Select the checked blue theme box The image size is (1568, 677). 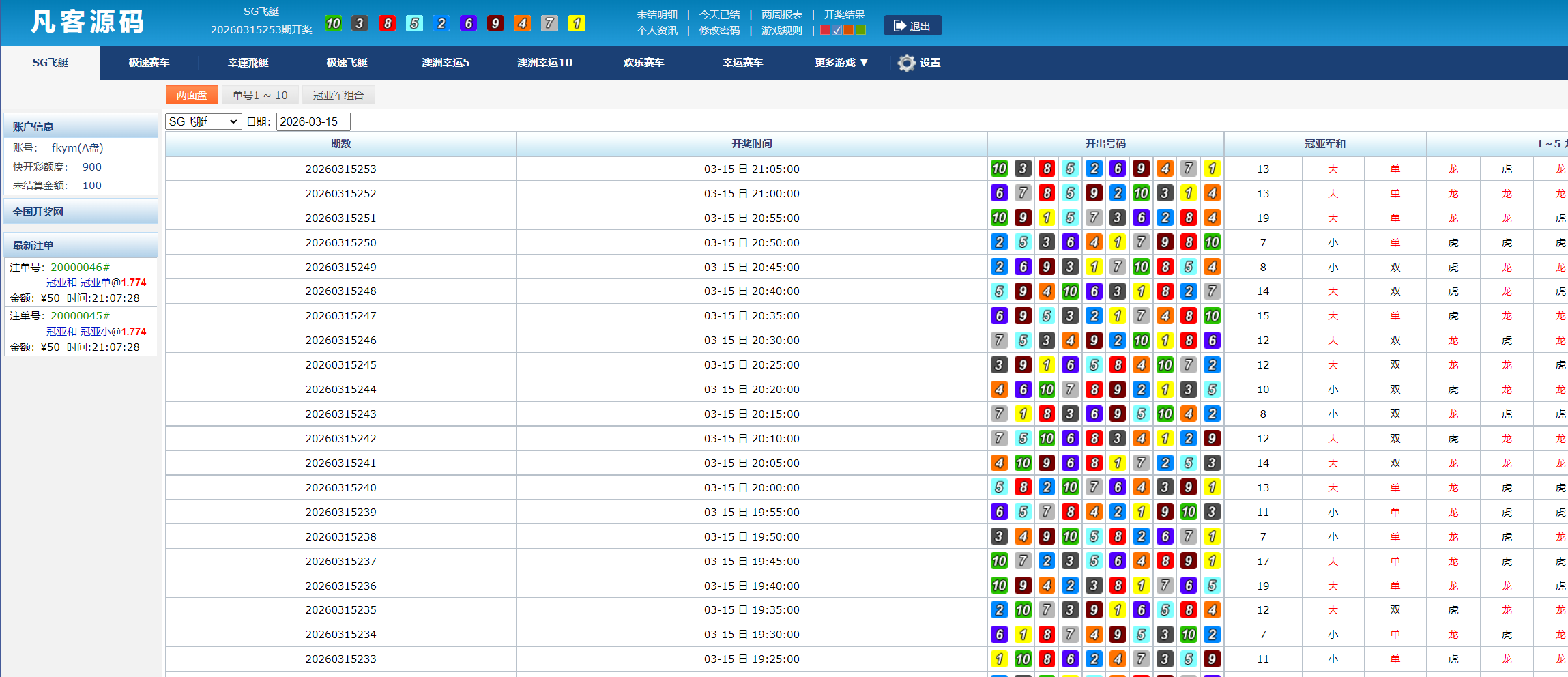click(837, 30)
